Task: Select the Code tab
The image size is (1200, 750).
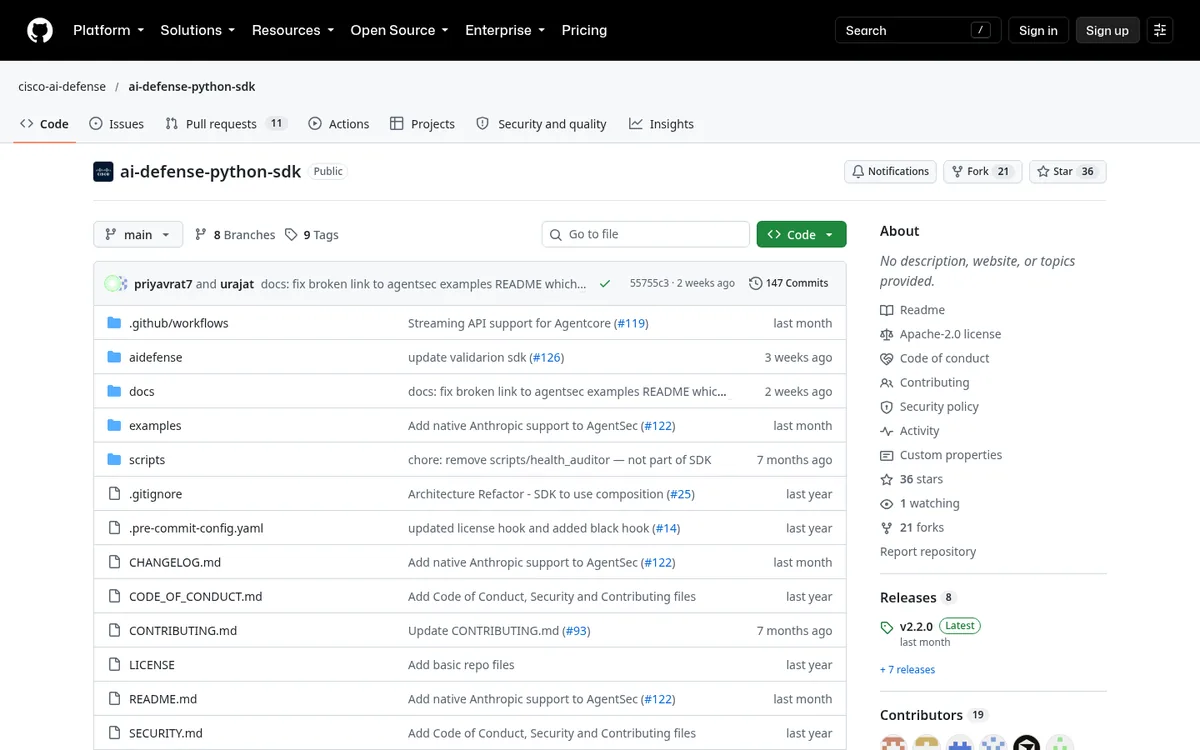Action: tap(44, 124)
